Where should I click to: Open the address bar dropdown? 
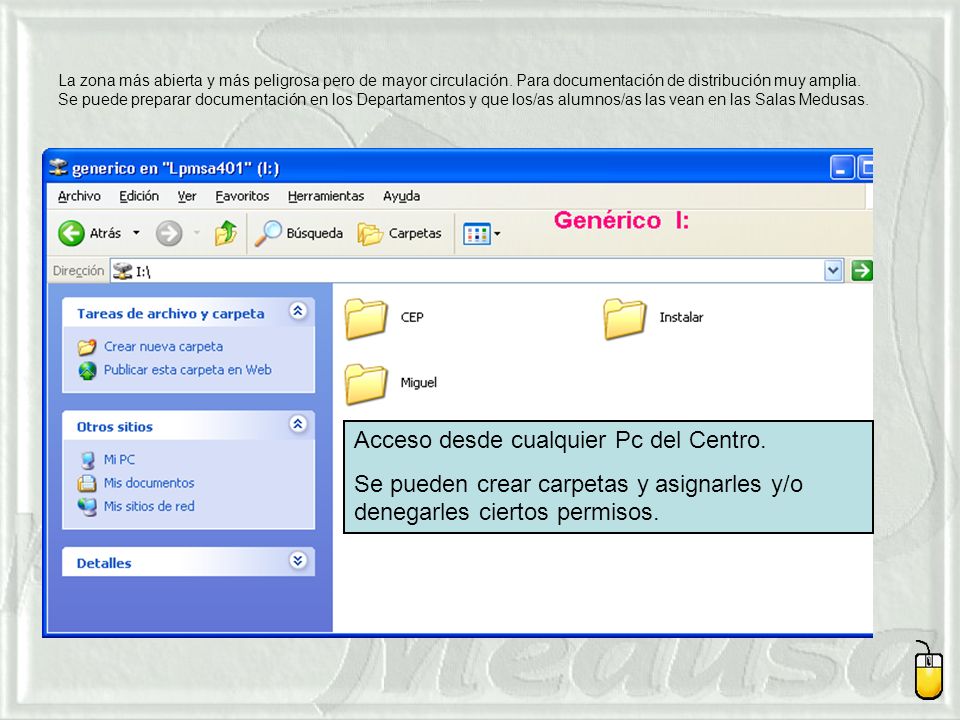click(x=833, y=271)
